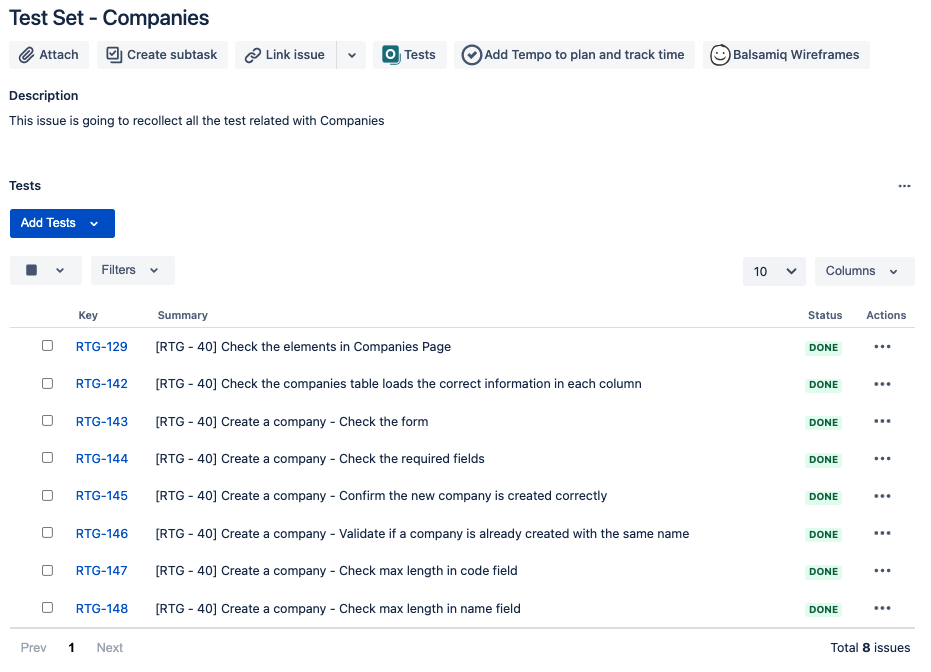Expand the bulk select checkbox dropdown
Image resolution: width=931 pixels, height=672 pixels.
click(60, 271)
